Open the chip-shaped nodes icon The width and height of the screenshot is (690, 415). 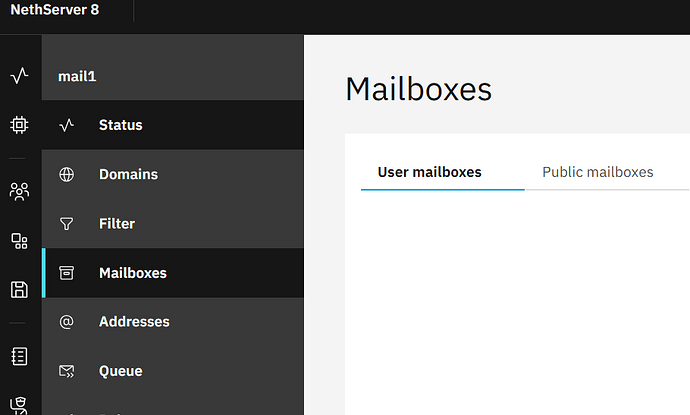(x=19, y=125)
